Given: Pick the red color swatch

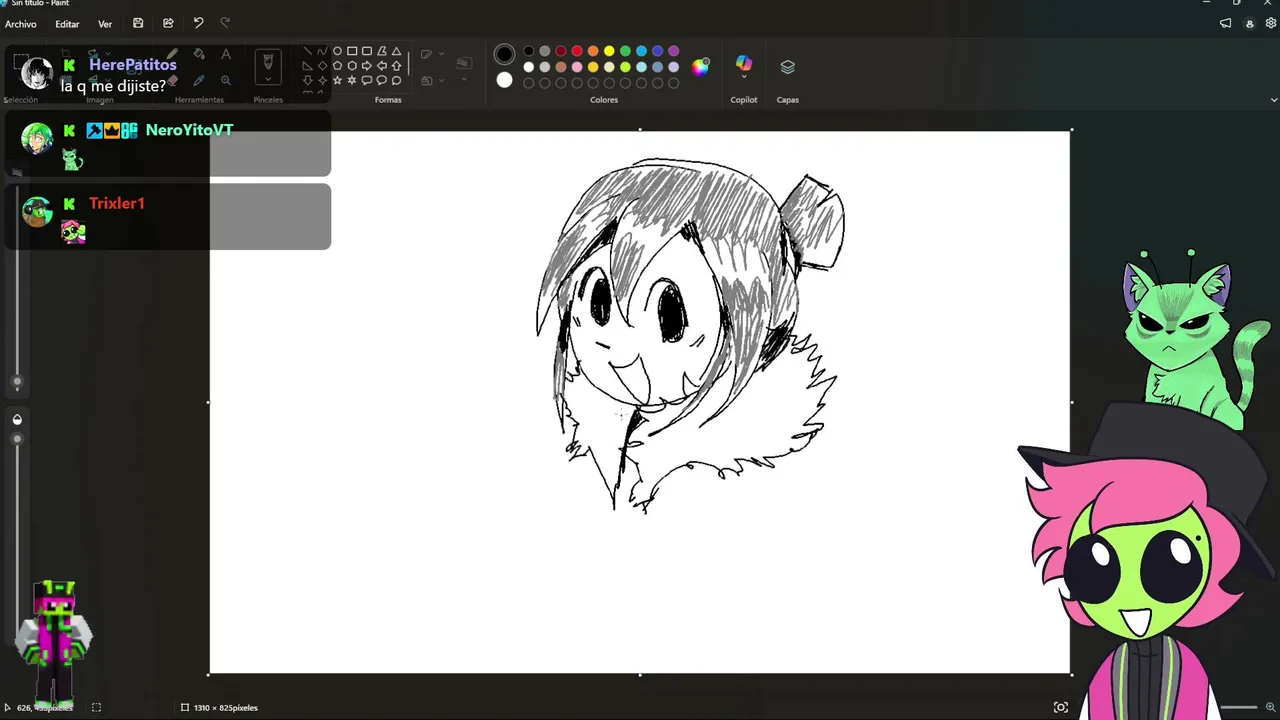Looking at the screenshot, I should pos(577,51).
